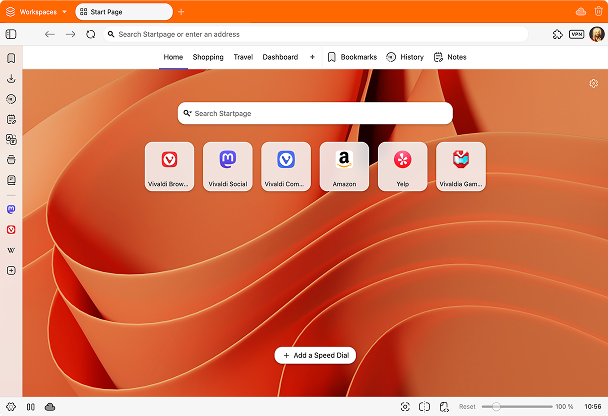Switch to the Travel speed dial group
608x416 pixels.
(243, 57)
